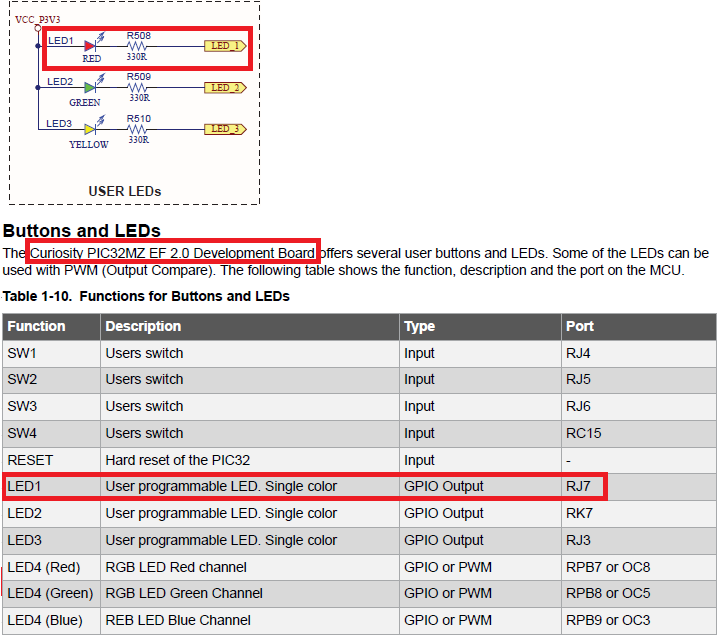Click the Buttons and LEDs heading
The image size is (720, 638).
(x=82, y=231)
